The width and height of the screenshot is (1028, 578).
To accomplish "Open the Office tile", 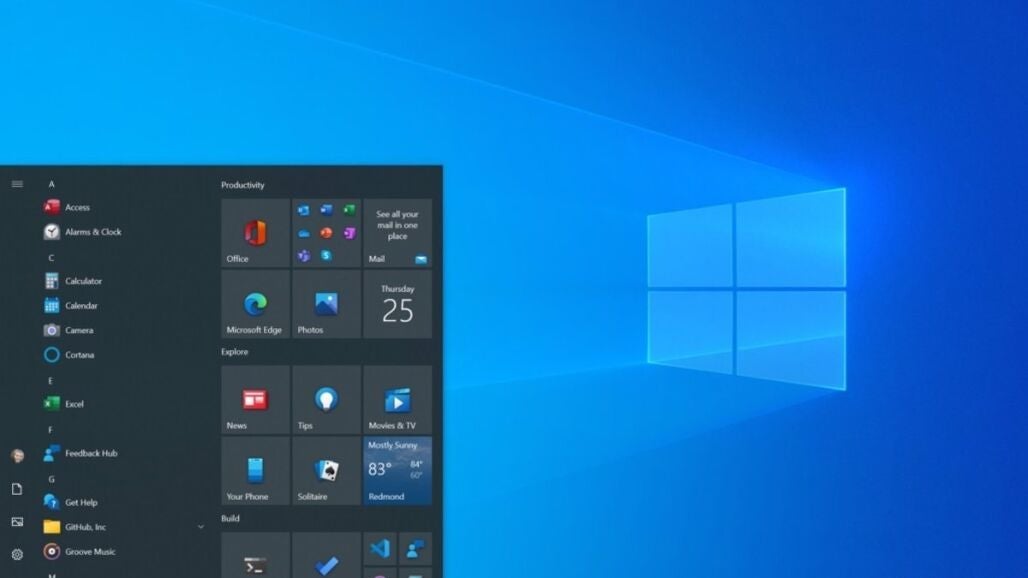I will pos(255,233).
